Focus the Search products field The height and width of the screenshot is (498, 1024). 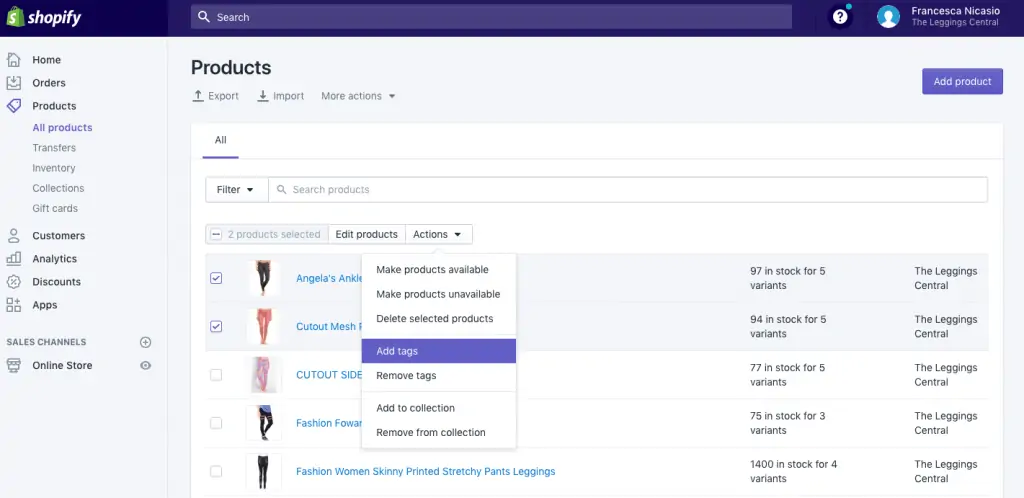(628, 190)
